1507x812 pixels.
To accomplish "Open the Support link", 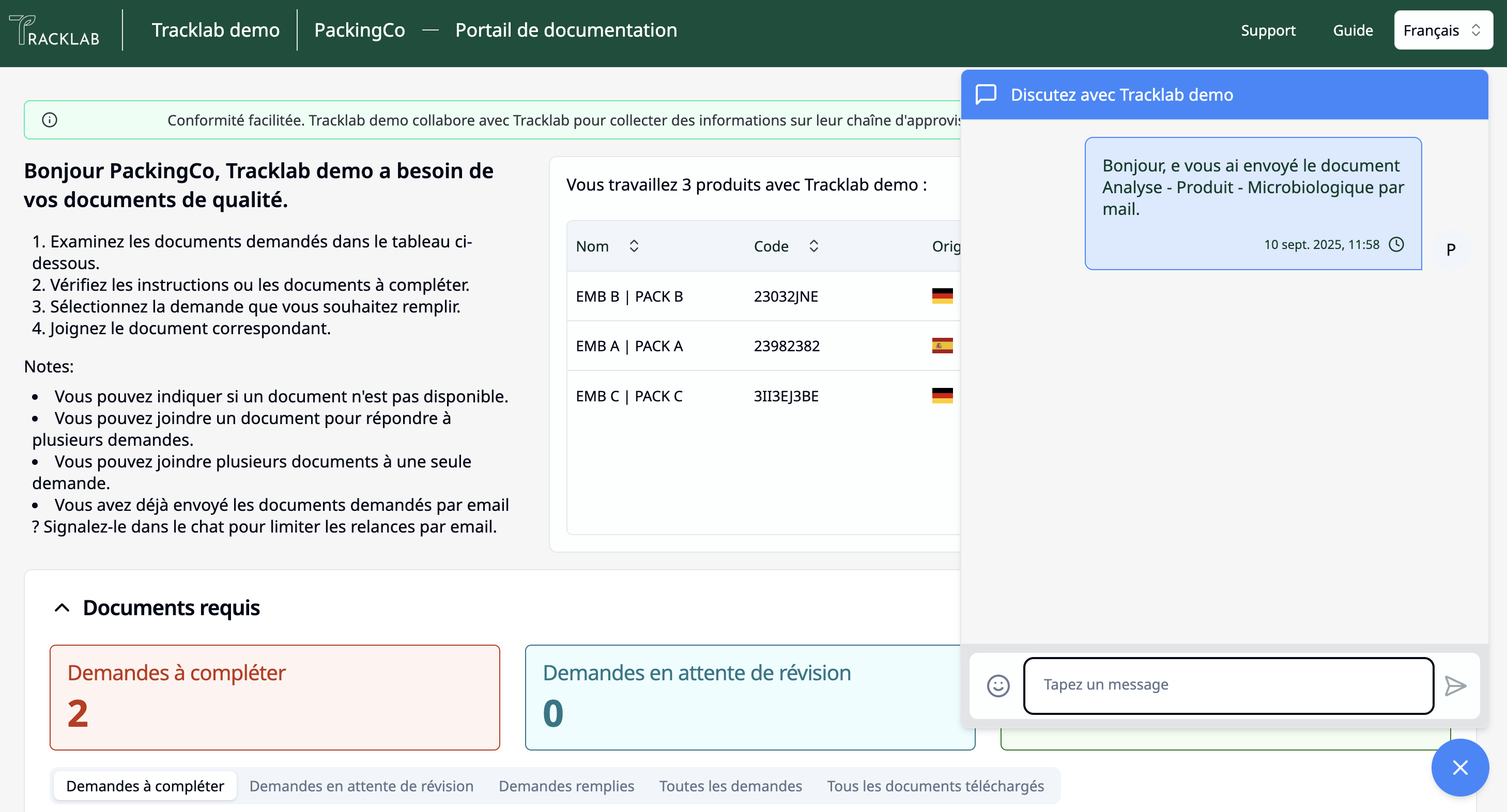I will [1268, 30].
